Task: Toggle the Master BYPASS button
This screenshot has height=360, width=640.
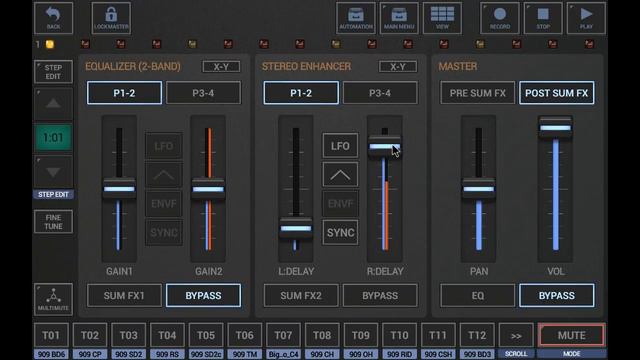Action: (557, 296)
